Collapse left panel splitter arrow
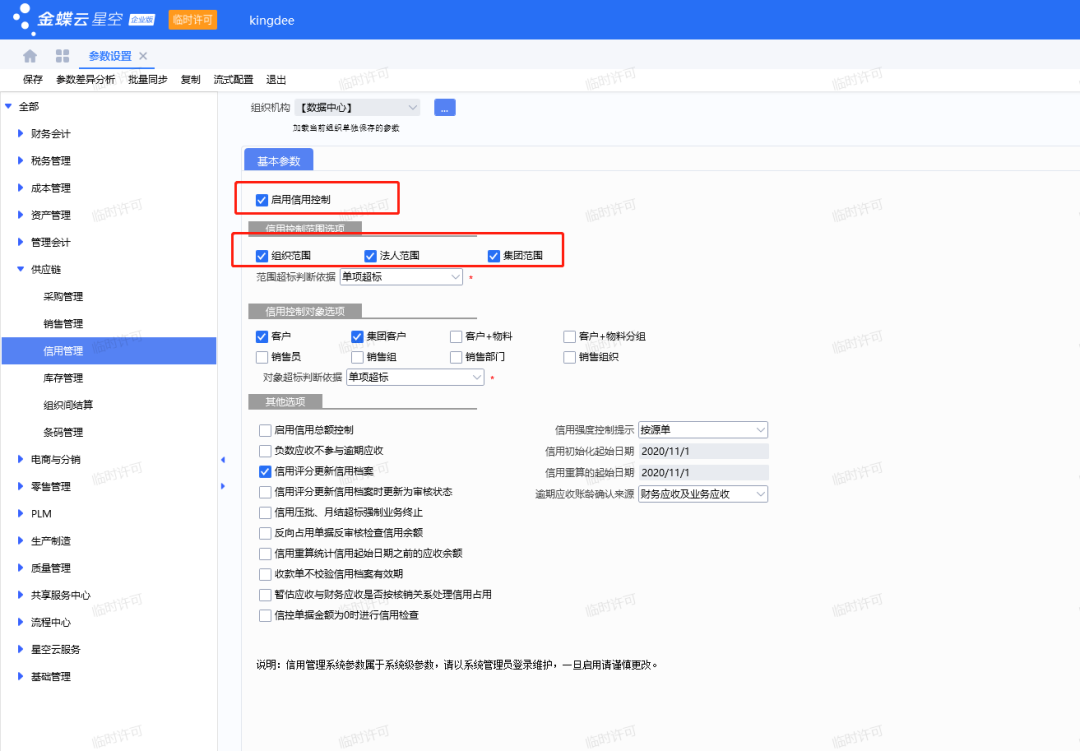The width and height of the screenshot is (1080, 751). point(222,460)
